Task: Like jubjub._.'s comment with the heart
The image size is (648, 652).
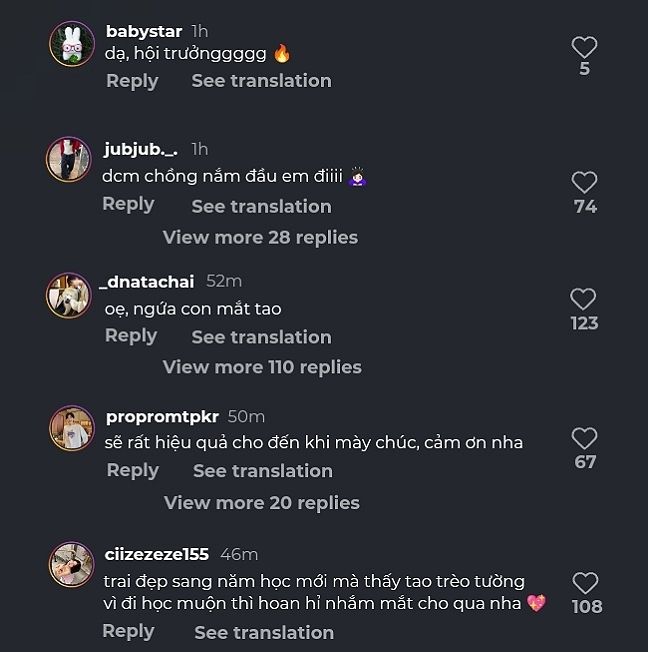Action: [584, 182]
